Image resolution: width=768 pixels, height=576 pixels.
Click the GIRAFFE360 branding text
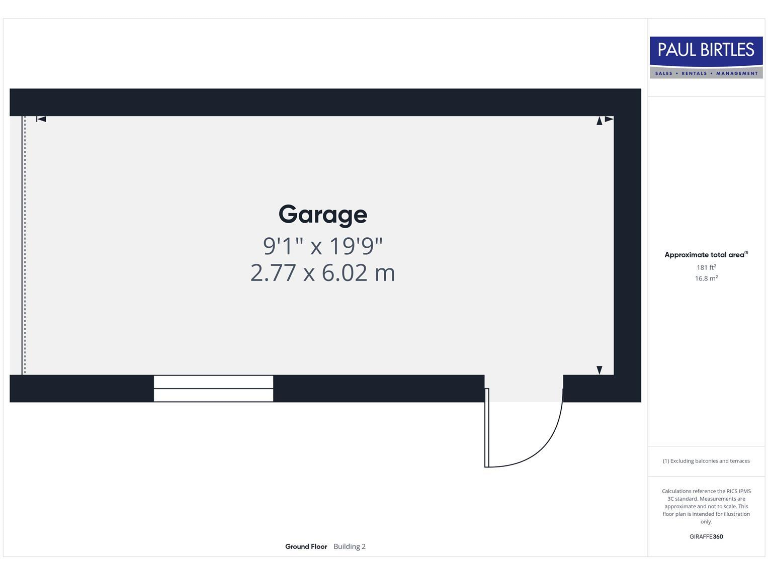pyautogui.click(x=706, y=537)
